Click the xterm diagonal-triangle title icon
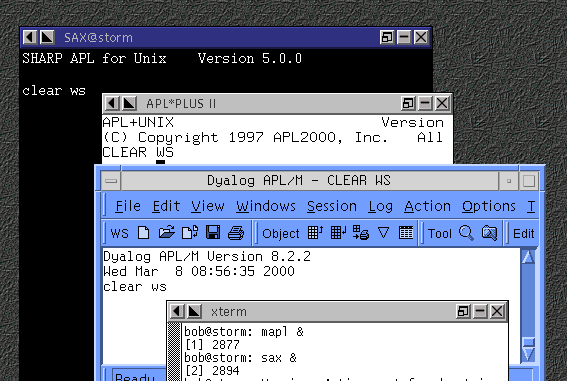Viewport: 567px width, 381px height. click(194, 311)
